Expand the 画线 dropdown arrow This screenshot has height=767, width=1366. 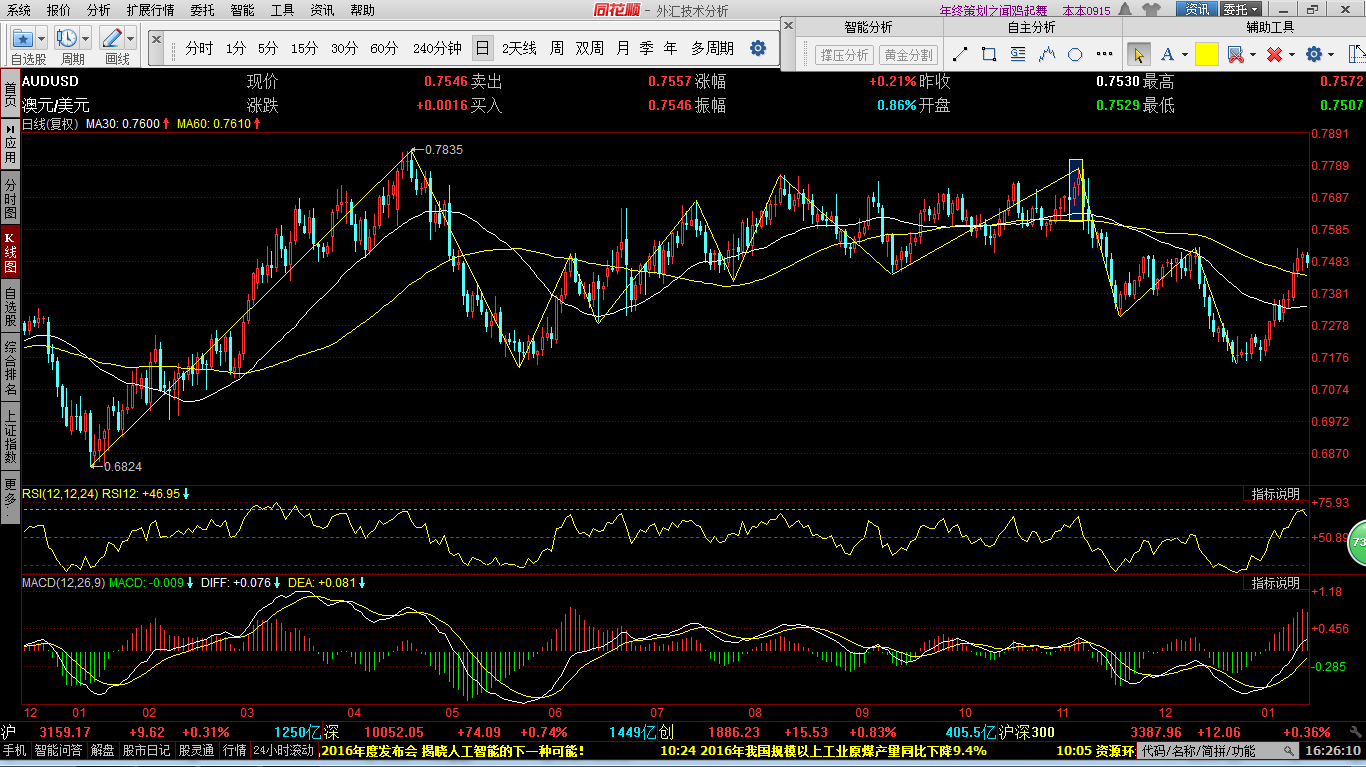(x=130, y=39)
